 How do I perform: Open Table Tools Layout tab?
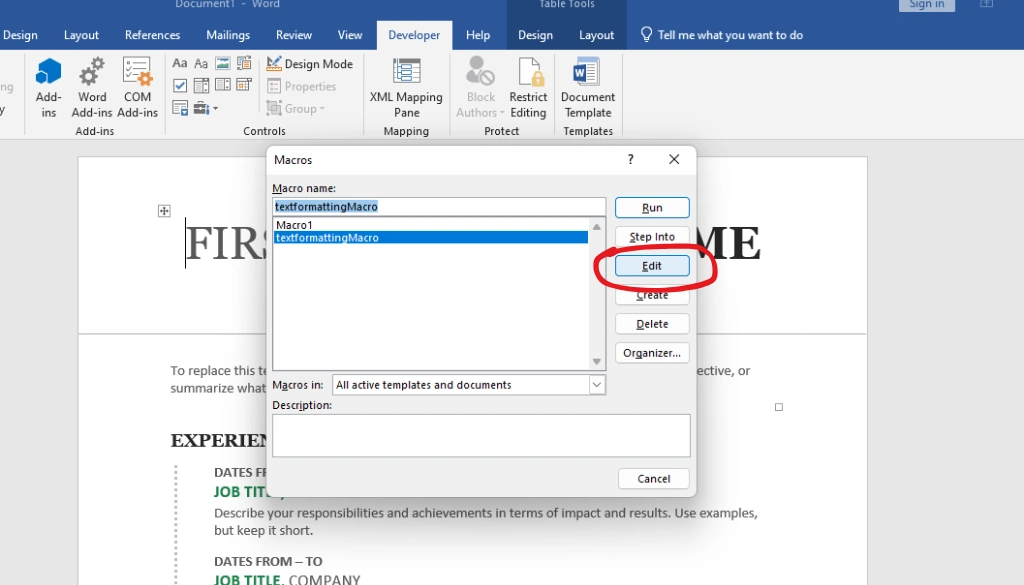596,35
